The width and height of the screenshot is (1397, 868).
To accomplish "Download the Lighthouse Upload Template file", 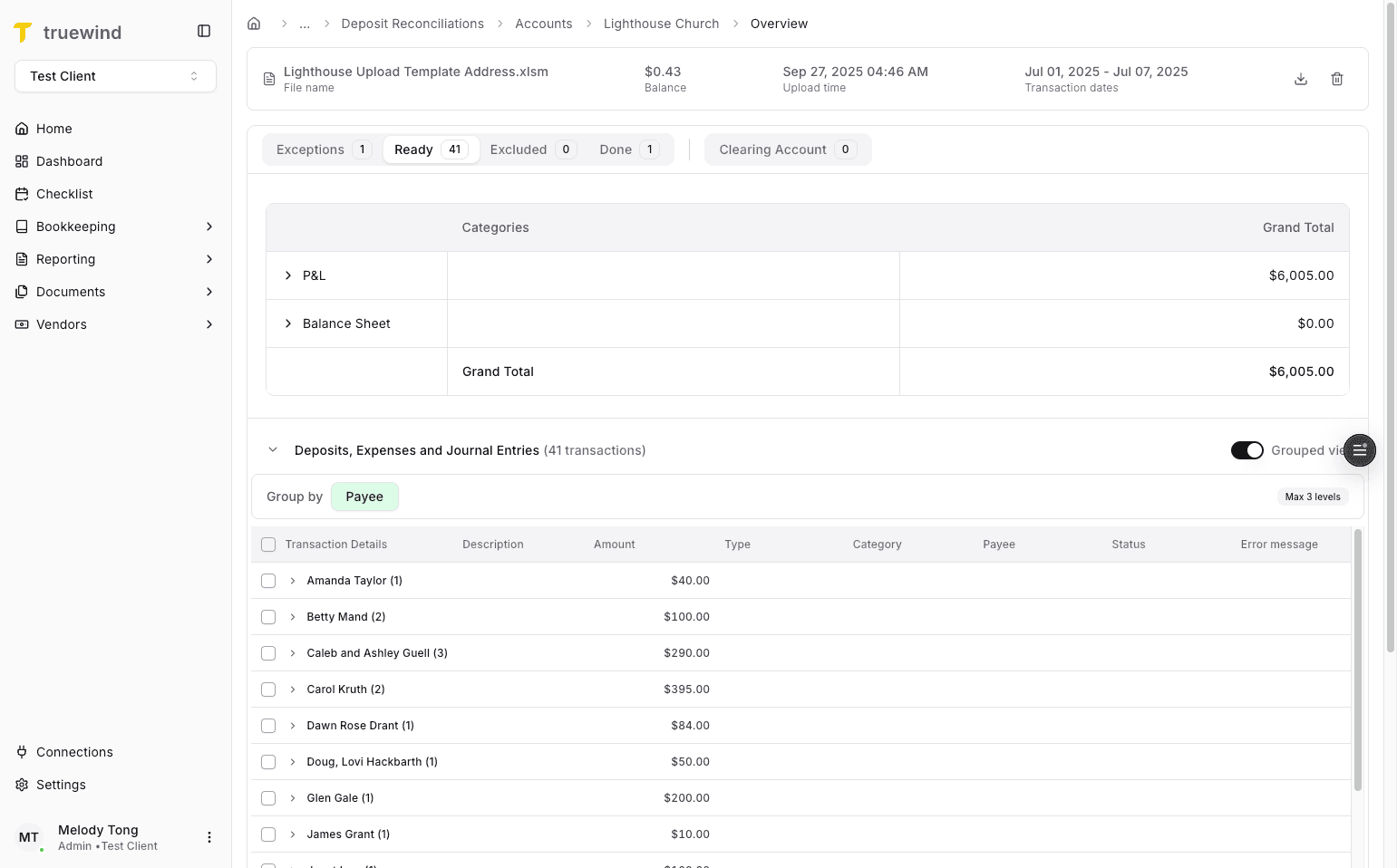I will click(1301, 79).
